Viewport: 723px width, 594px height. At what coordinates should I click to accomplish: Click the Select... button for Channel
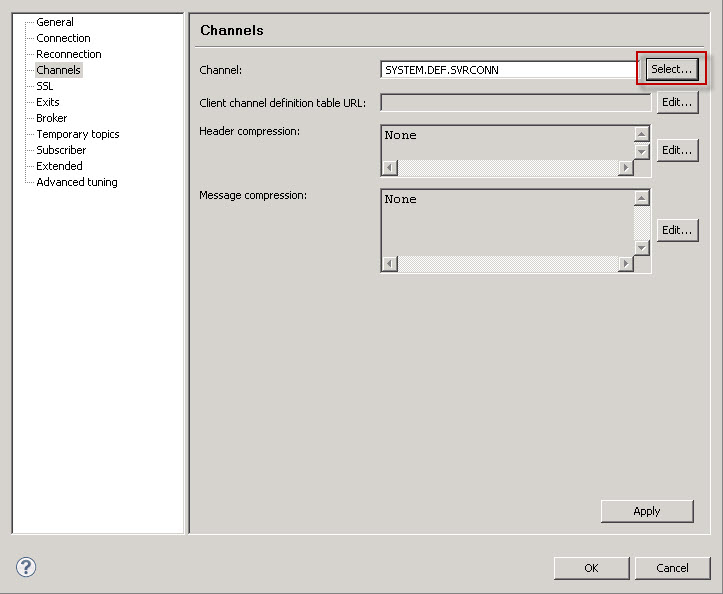[671, 69]
